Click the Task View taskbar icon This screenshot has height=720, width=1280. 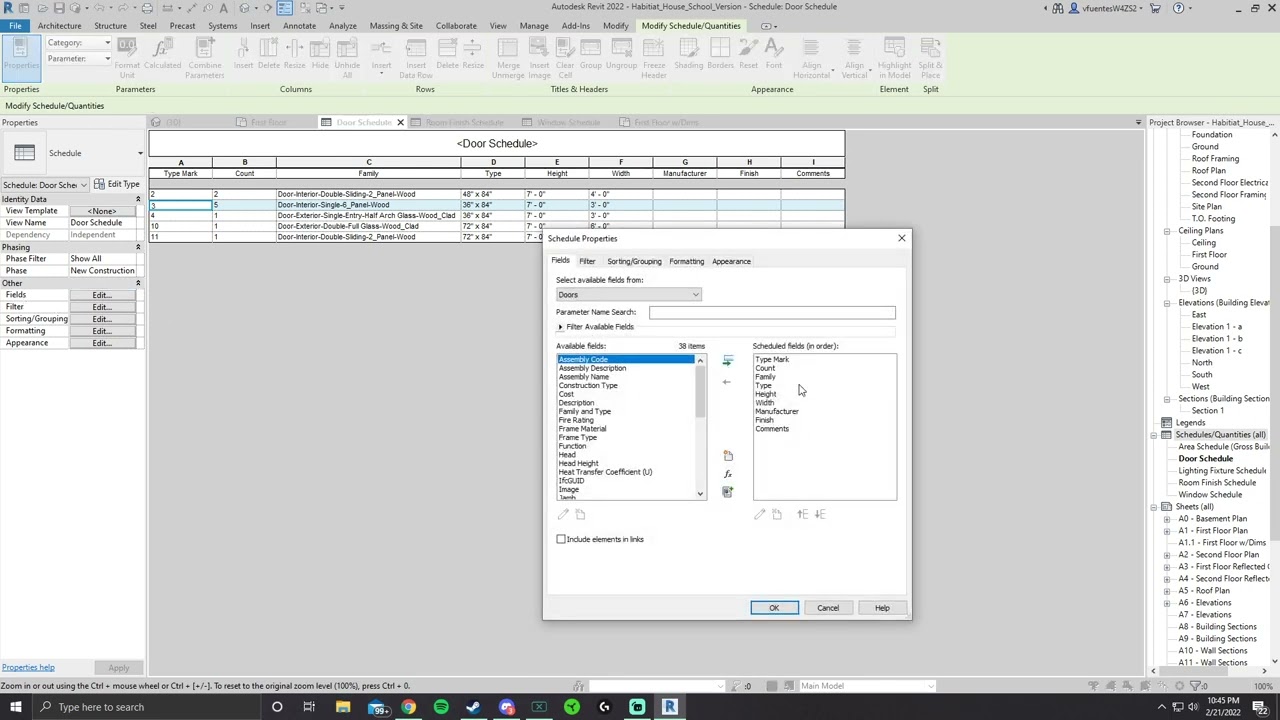click(x=309, y=707)
